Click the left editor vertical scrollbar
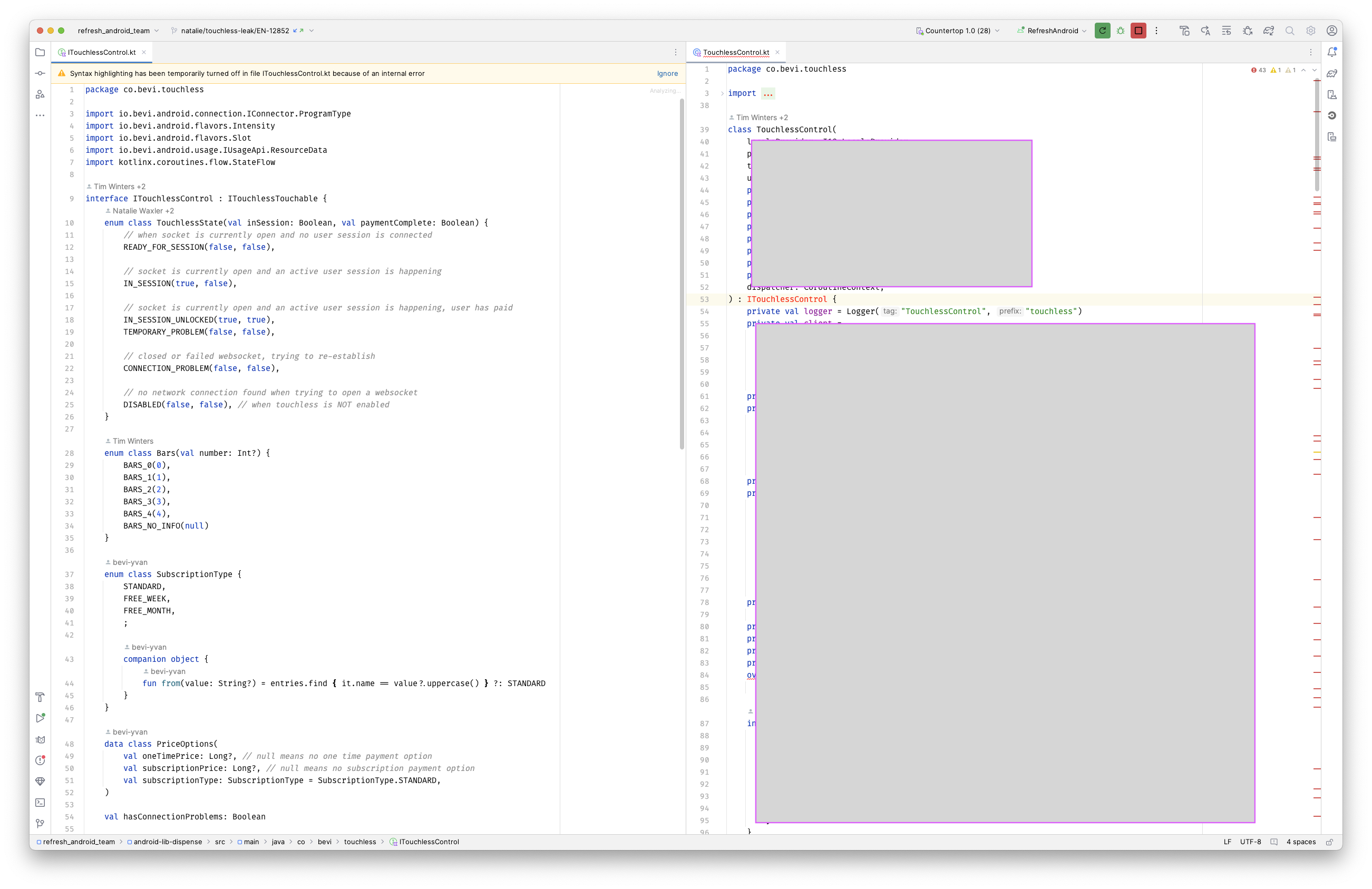 click(682, 274)
